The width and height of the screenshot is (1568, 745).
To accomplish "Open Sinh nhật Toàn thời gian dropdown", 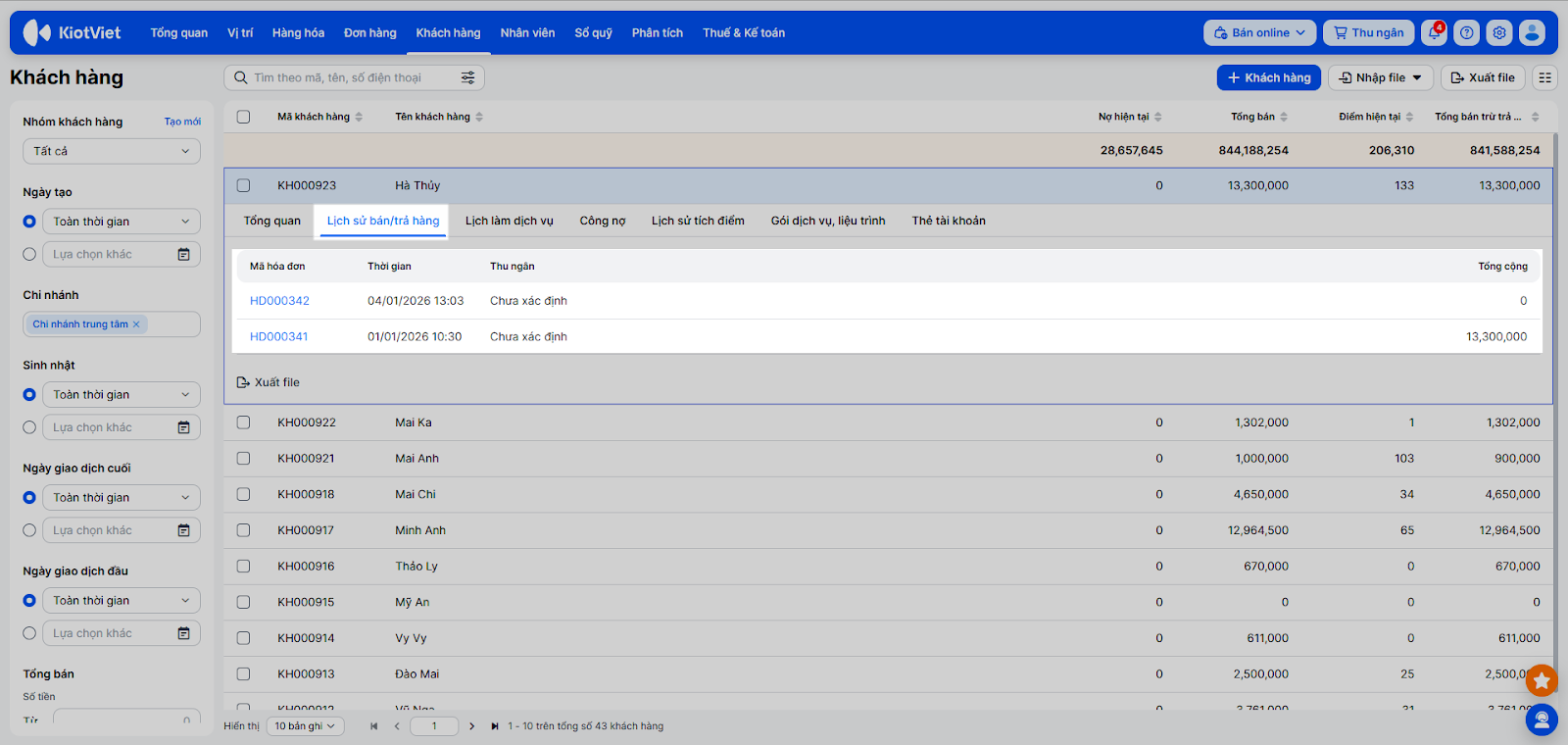I will tap(122, 395).
